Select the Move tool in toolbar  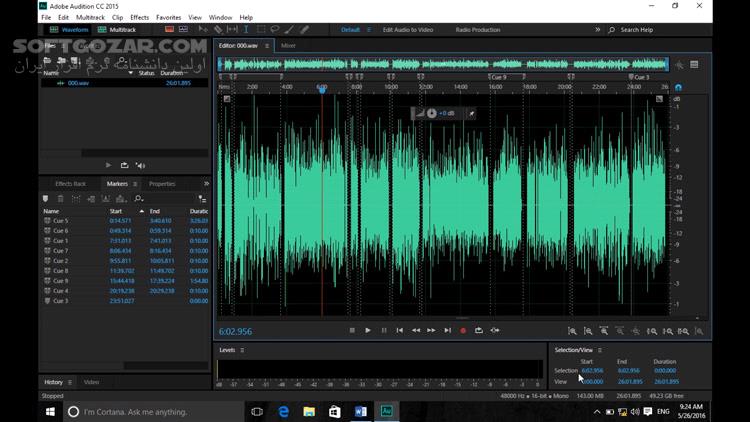coord(203,30)
